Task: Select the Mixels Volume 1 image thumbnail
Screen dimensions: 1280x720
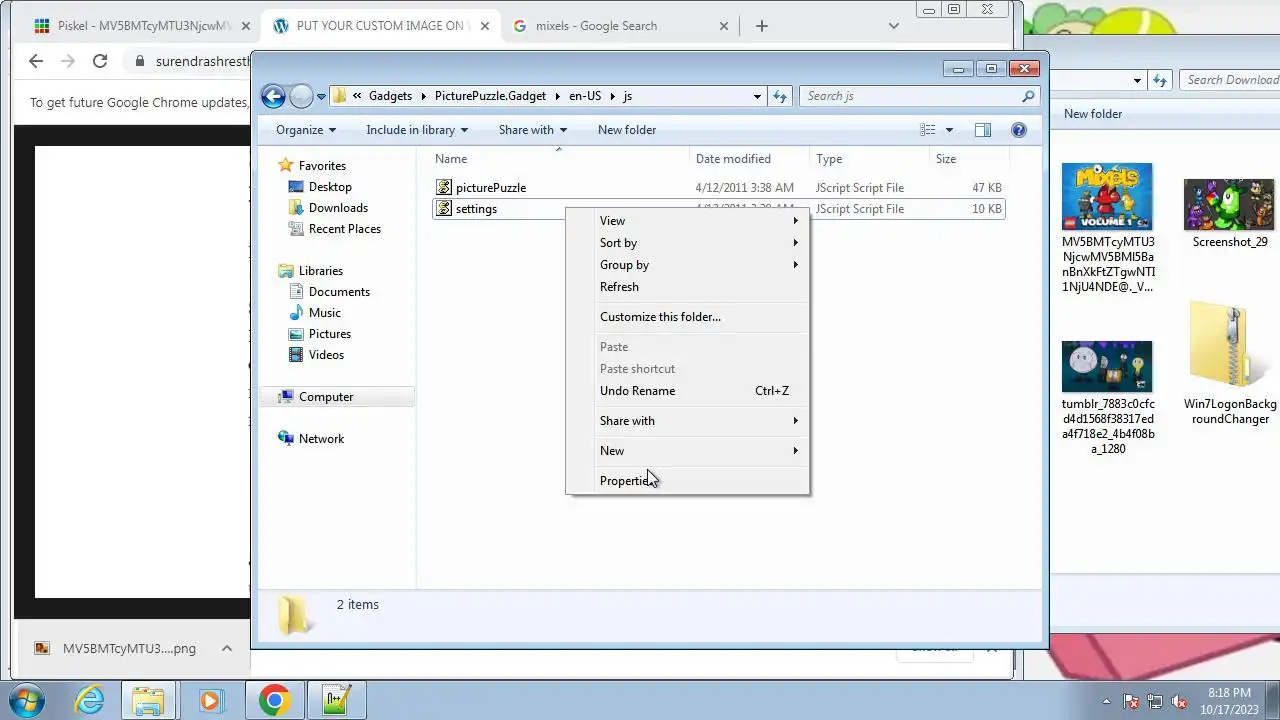Action: click(1107, 197)
